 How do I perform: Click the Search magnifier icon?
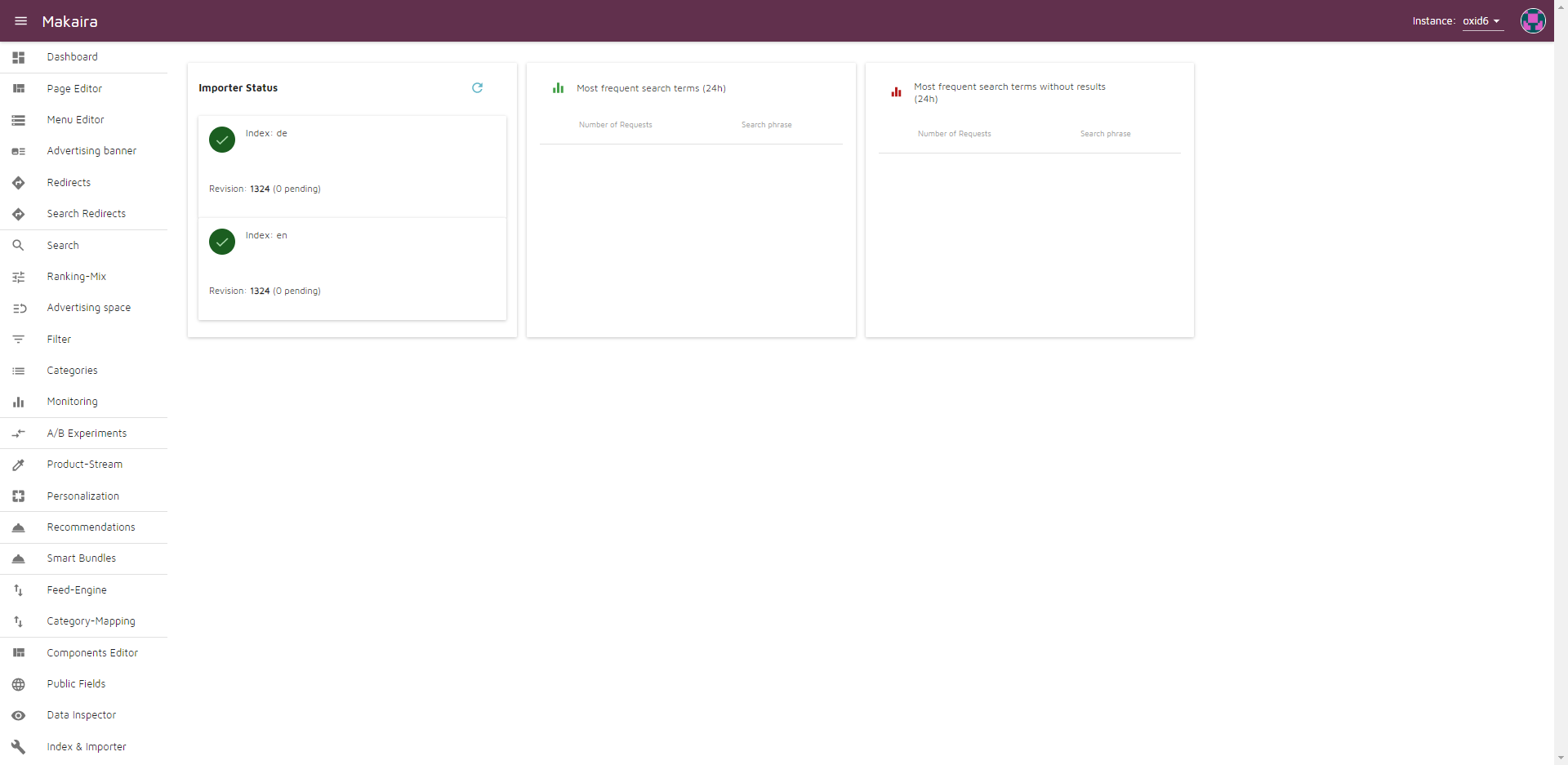click(19, 246)
